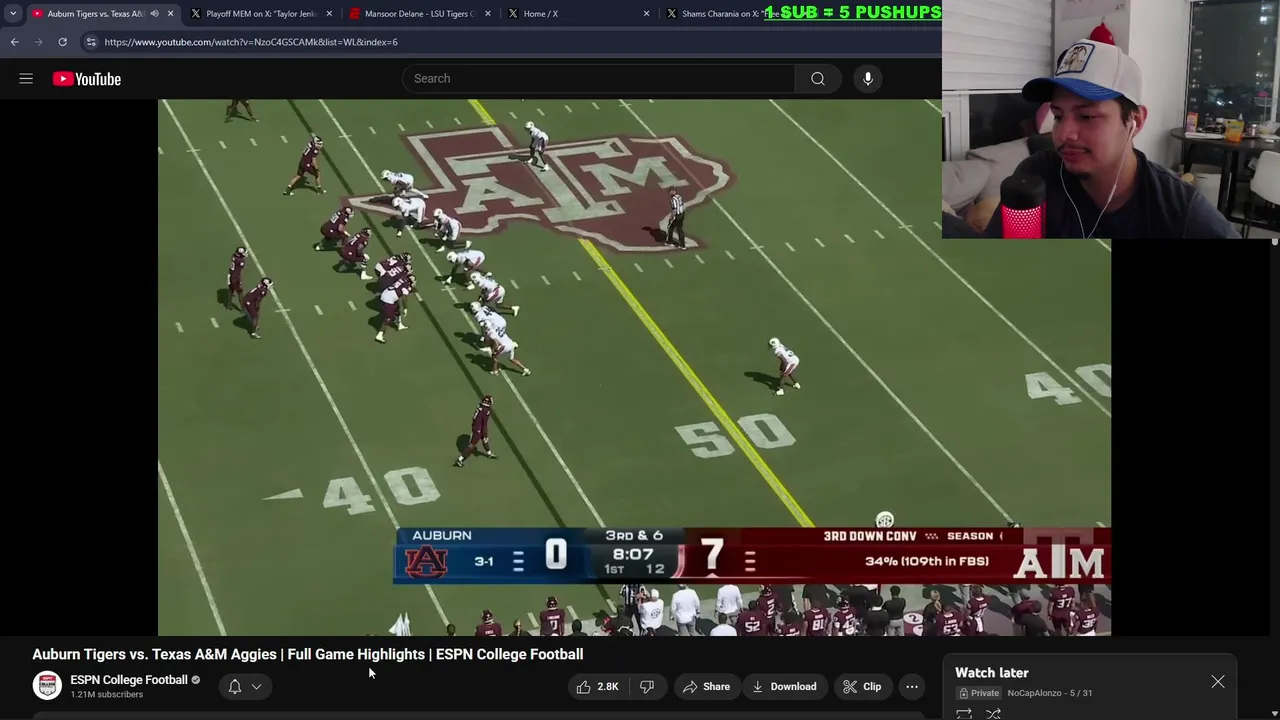Click the Private privacy badge

pos(979,693)
